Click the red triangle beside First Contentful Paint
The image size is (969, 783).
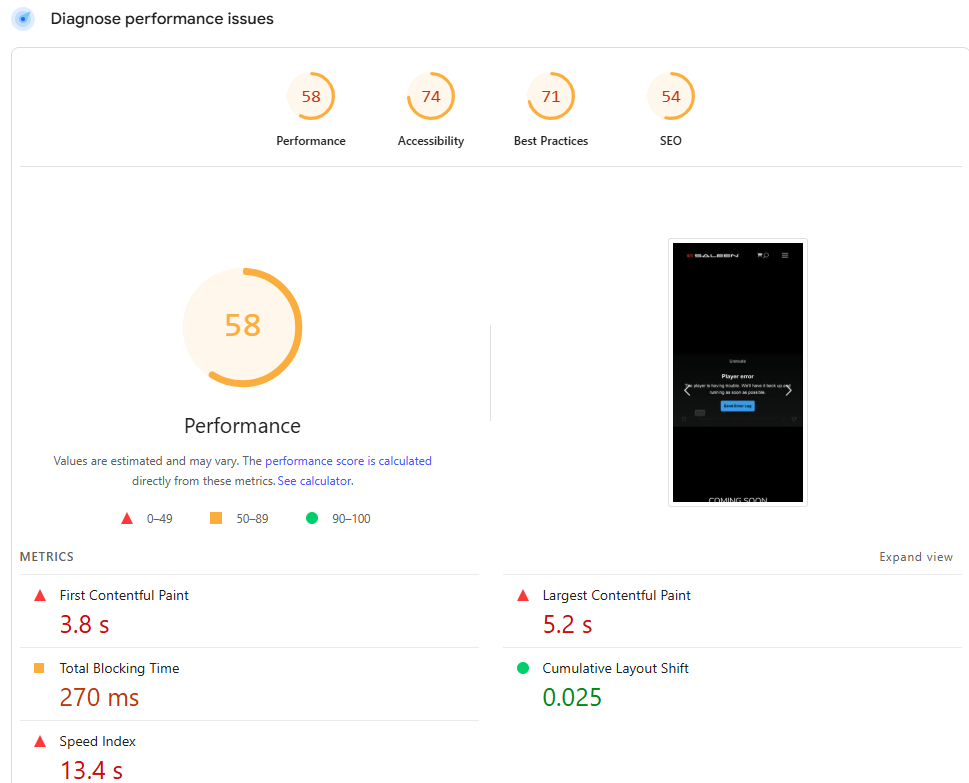tap(40, 595)
